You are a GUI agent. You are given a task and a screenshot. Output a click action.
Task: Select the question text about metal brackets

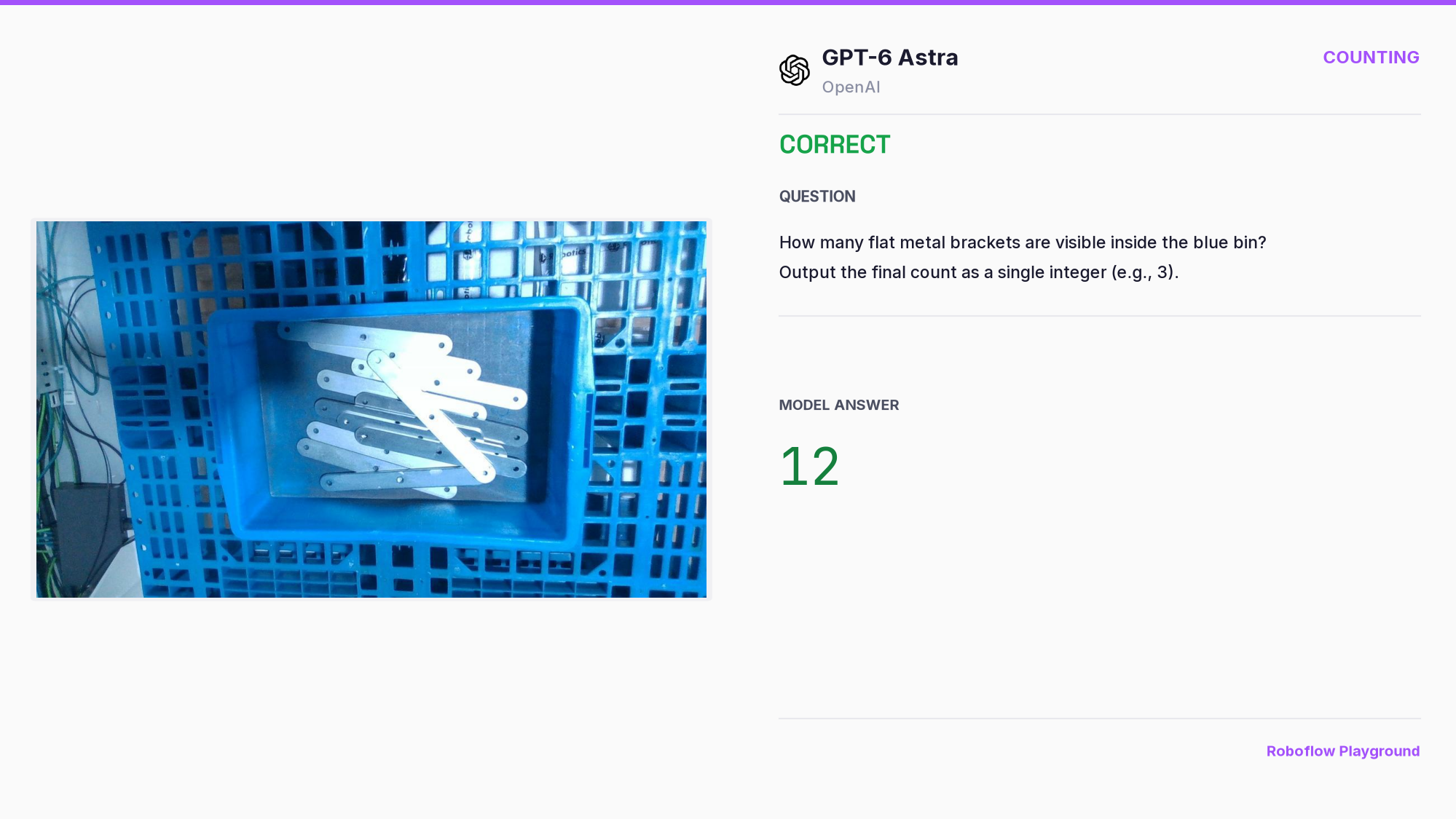pyautogui.click(x=1022, y=242)
